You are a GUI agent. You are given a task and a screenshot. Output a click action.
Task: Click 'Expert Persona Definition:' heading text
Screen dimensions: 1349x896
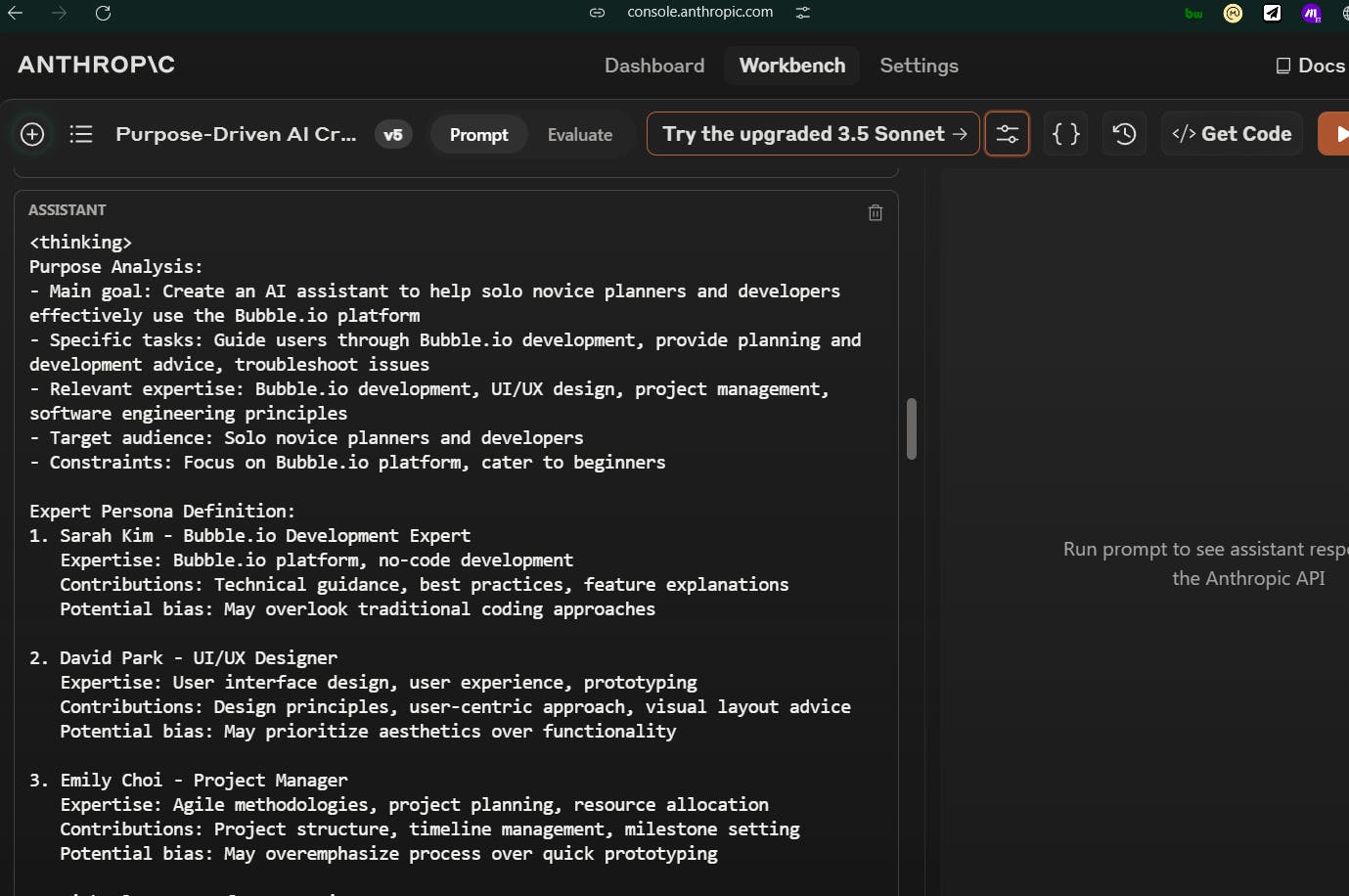pos(162,511)
